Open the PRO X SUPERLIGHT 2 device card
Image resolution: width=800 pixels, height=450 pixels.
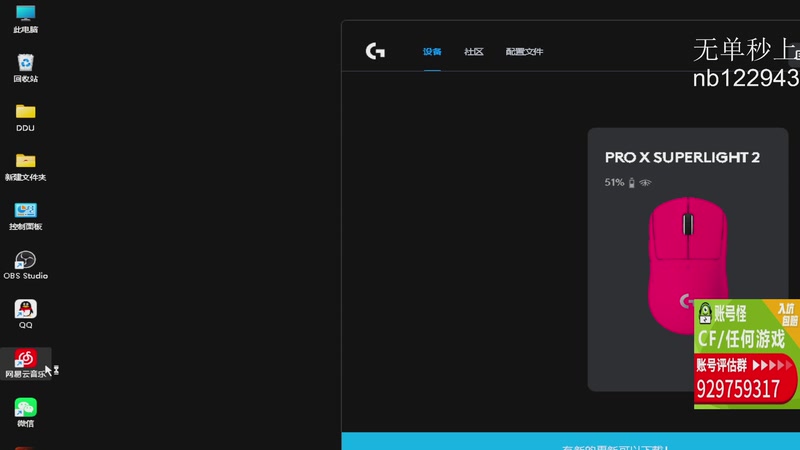[x=688, y=259]
